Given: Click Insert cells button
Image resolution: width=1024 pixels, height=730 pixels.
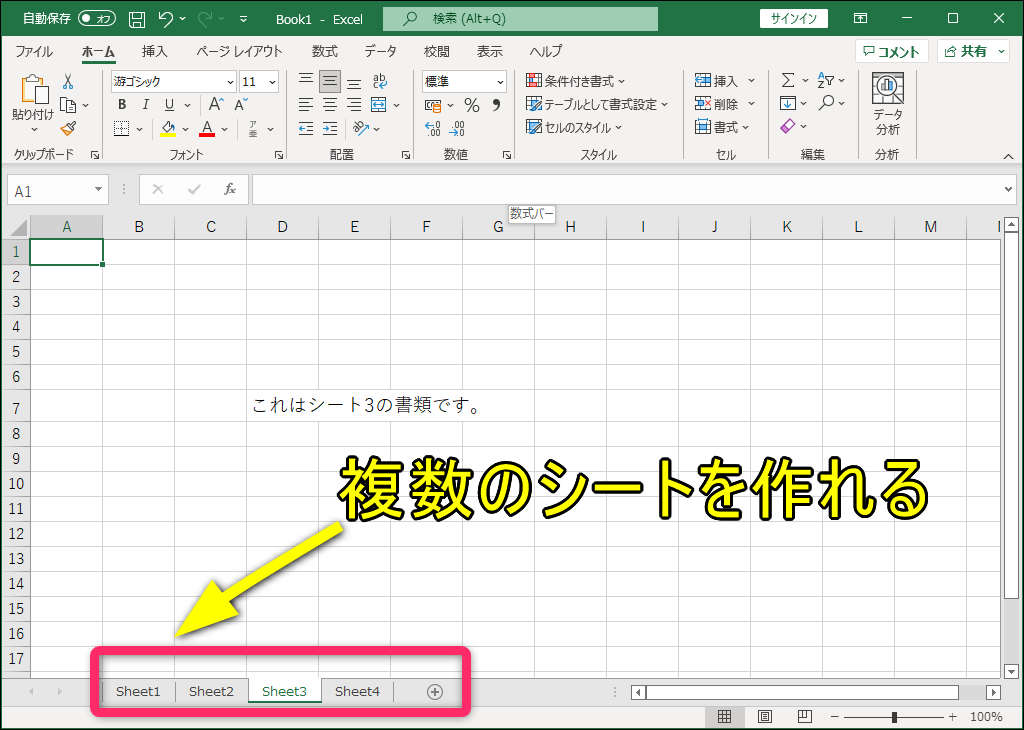Looking at the screenshot, I should tap(716, 81).
